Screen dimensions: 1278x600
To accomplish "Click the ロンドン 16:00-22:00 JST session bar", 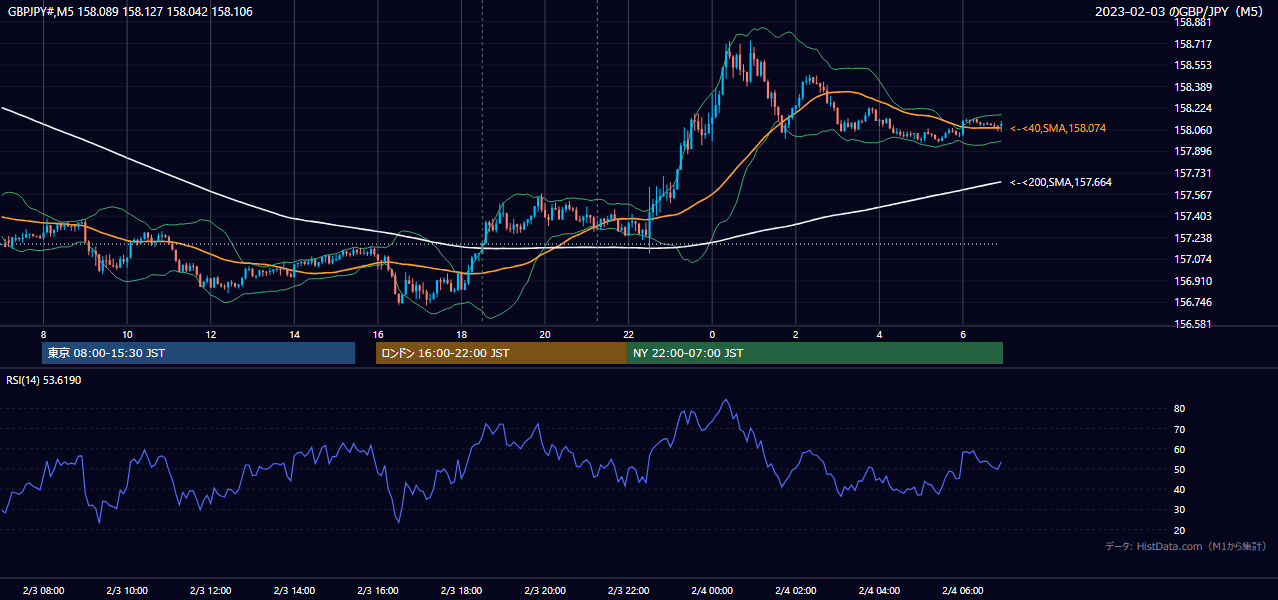I will click(x=501, y=353).
